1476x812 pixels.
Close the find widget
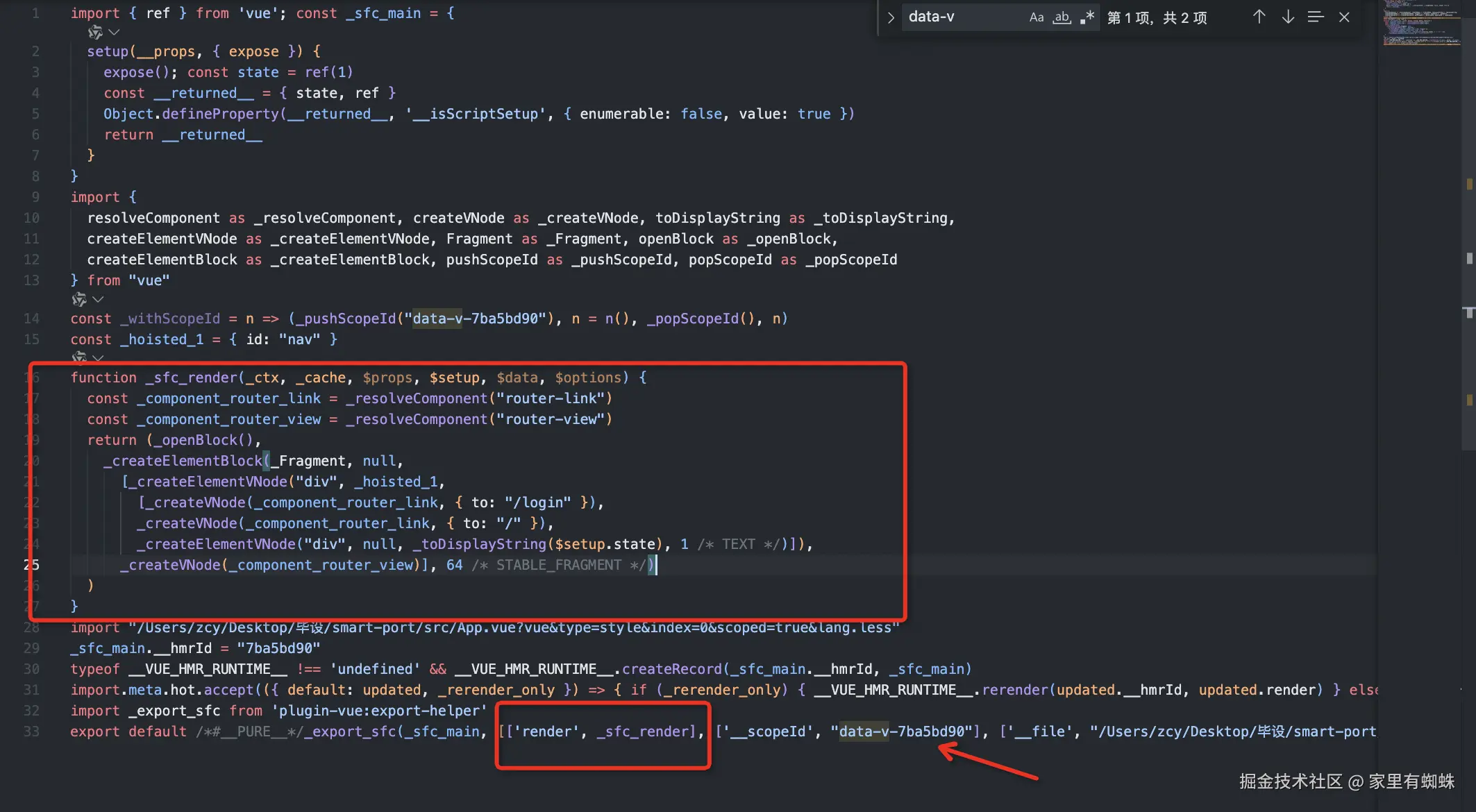click(x=1344, y=17)
